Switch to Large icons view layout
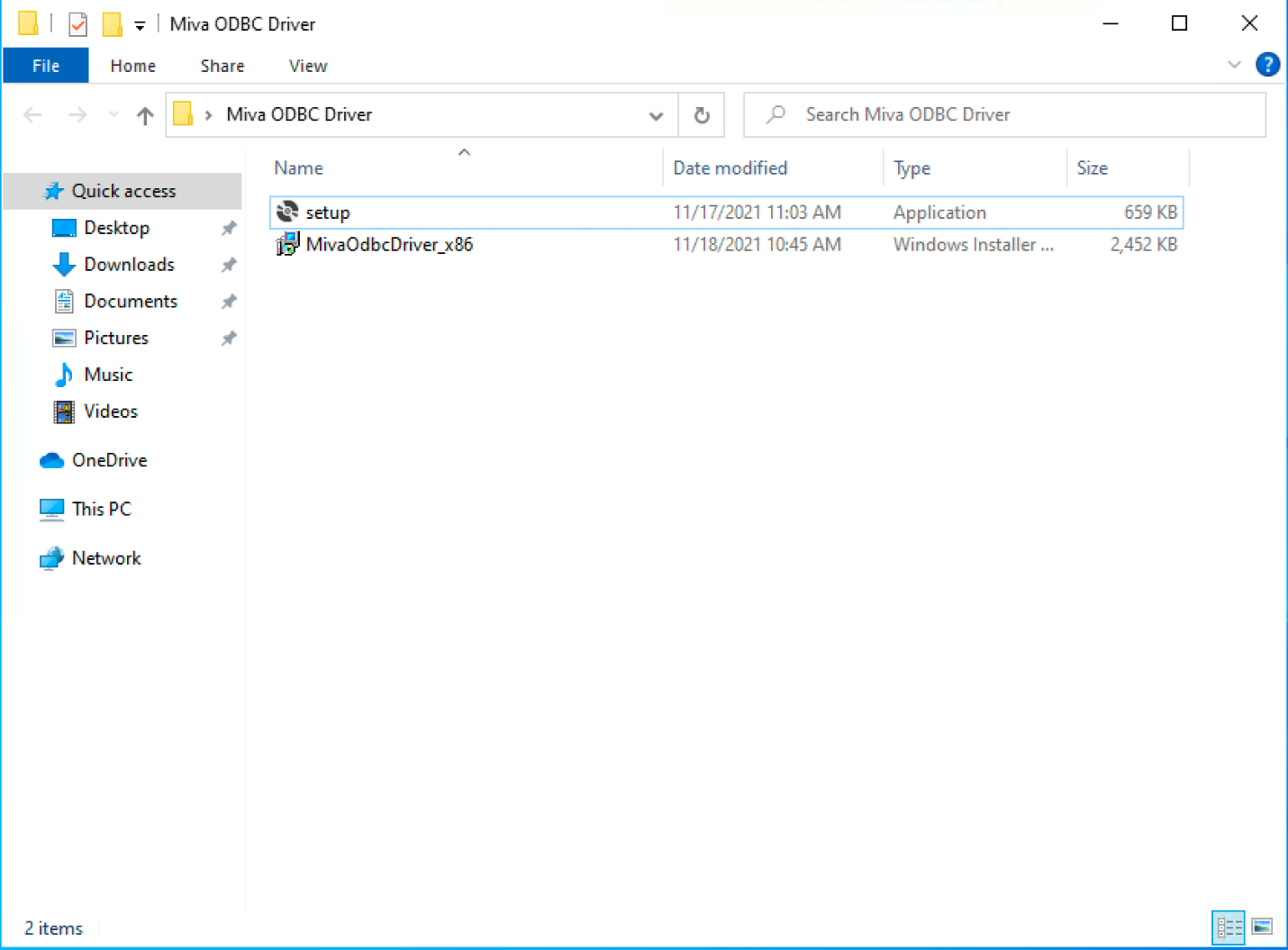 point(1263,927)
